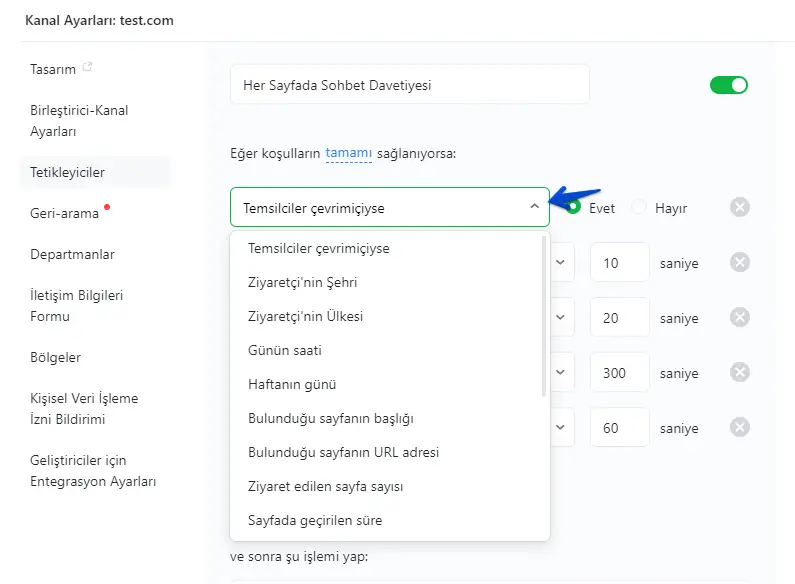Delete the condition with 20 saniye

(x=739, y=317)
